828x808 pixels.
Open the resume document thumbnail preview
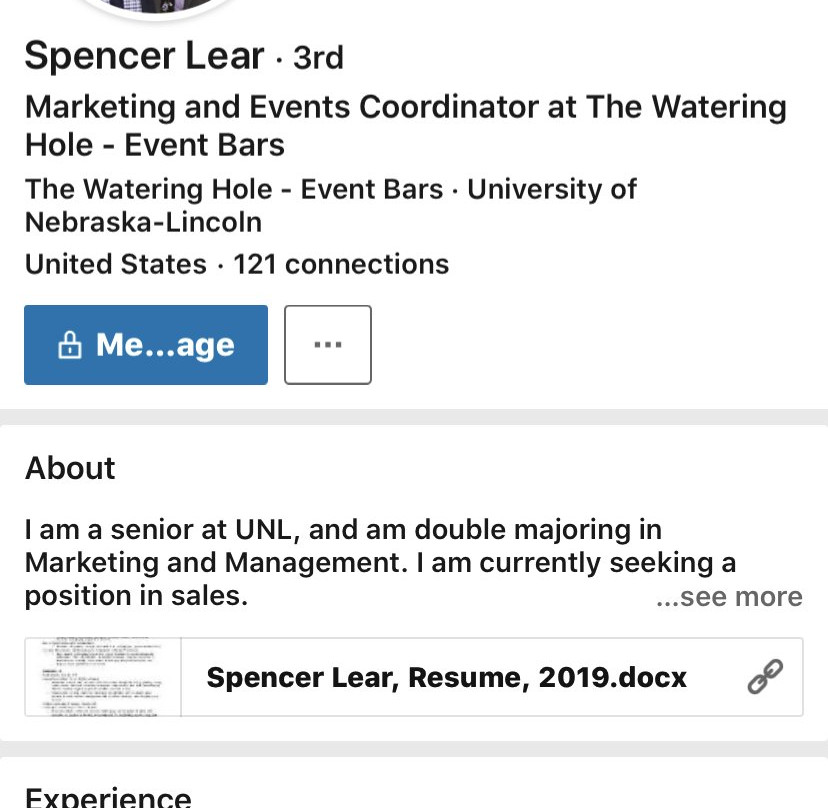pyautogui.click(x=103, y=677)
